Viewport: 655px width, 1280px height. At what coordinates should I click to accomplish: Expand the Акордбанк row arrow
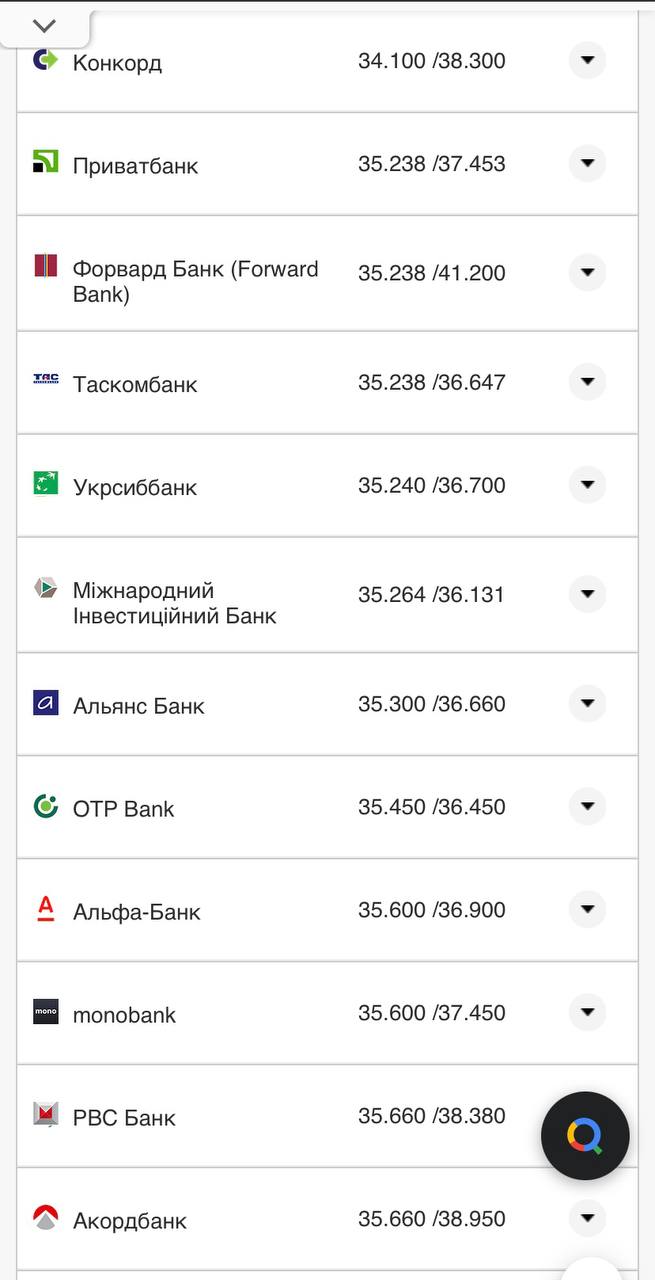pos(587,1218)
